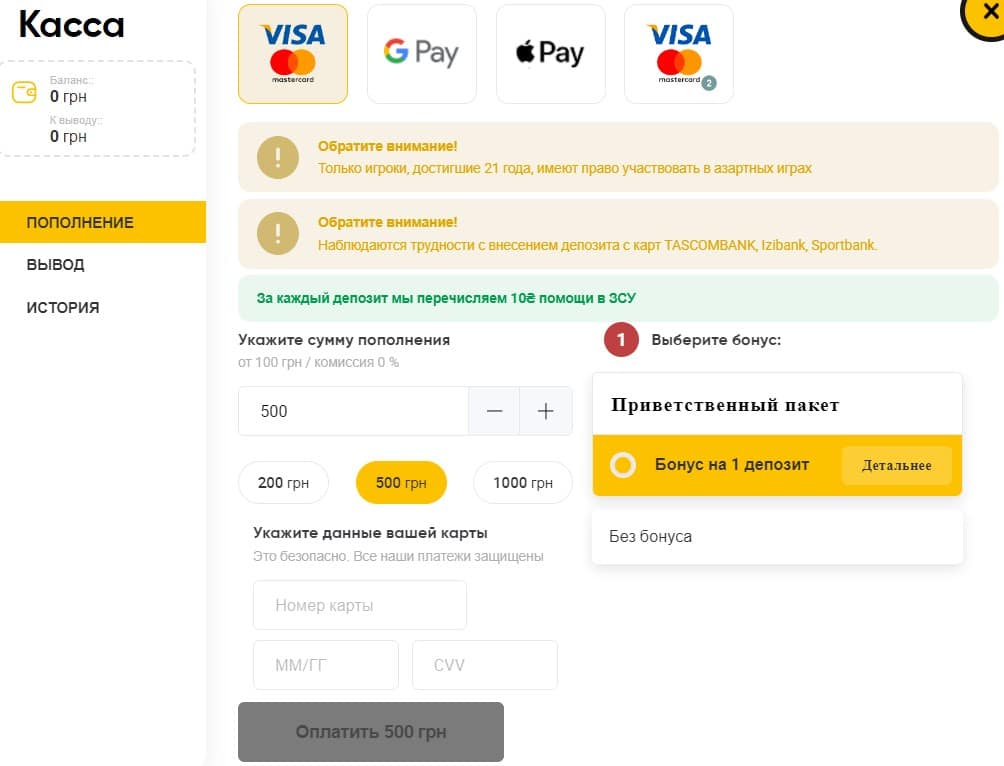The image size is (1004, 766).
Task: Decrease deposit with the minus stepper
Action: (493, 410)
